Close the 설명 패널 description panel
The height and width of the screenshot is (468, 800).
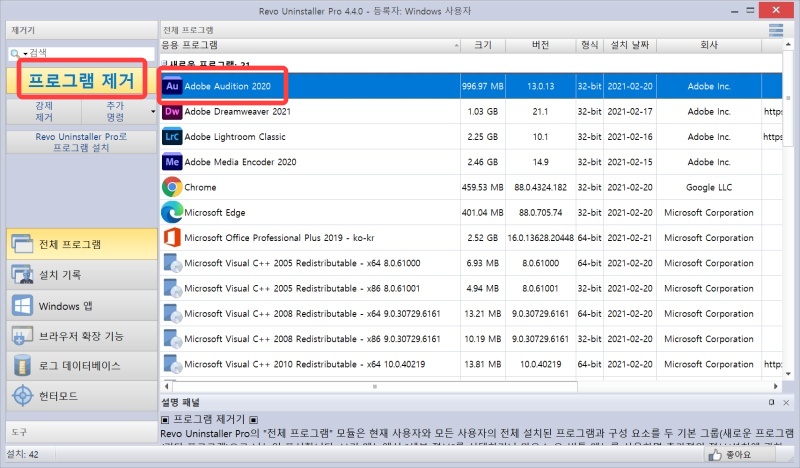[x=786, y=403]
